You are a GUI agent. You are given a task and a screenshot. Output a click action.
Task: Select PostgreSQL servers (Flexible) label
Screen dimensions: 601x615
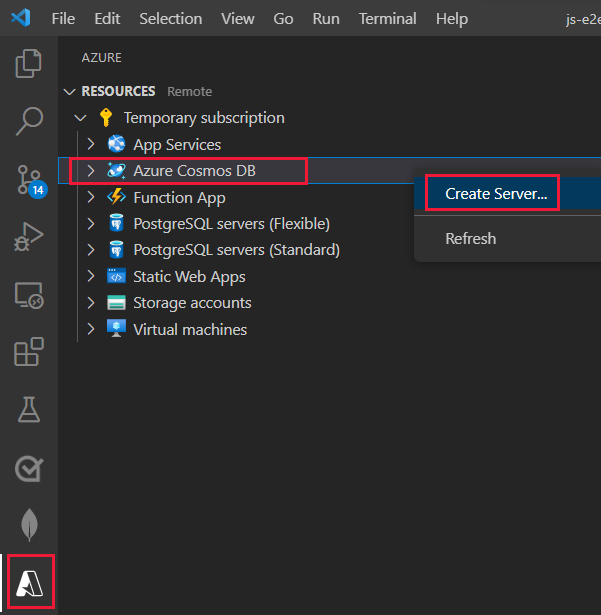click(x=231, y=224)
